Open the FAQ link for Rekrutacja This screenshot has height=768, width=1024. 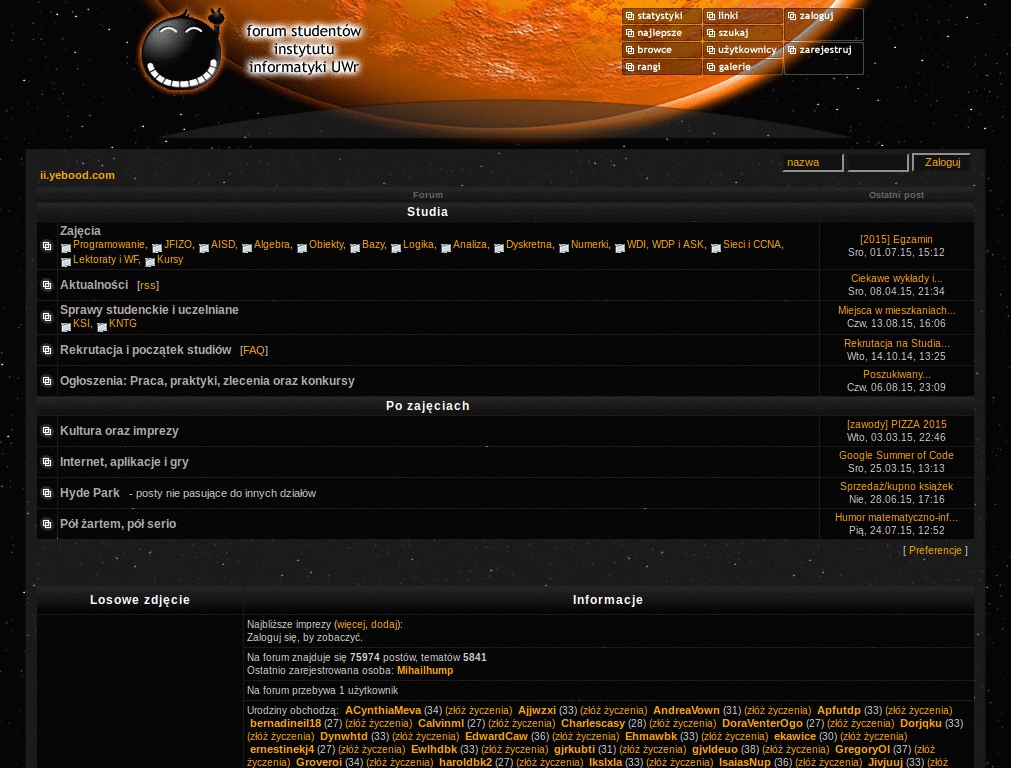click(253, 351)
